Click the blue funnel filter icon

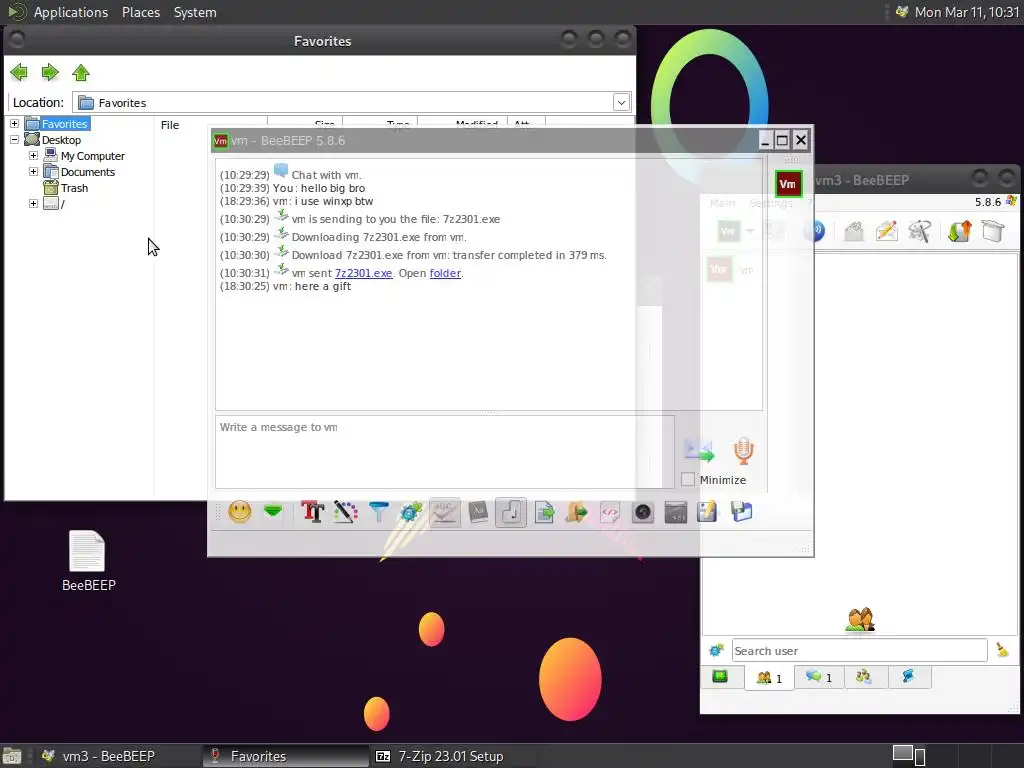click(379, 511)
